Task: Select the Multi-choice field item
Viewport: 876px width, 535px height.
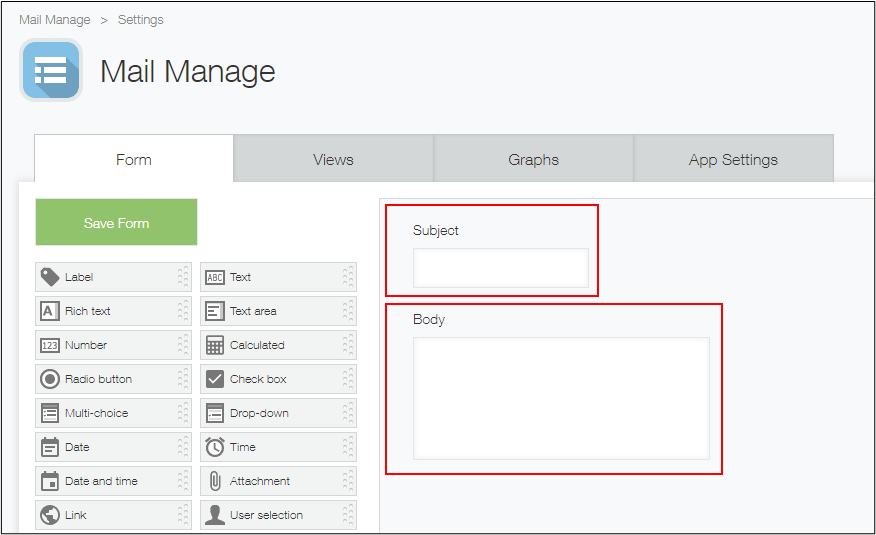Action: coord(96,413)
